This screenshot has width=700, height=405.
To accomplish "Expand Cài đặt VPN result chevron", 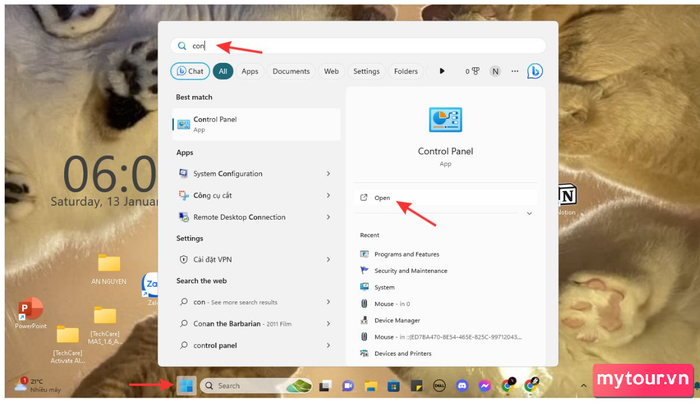I will [x=328, y=259].
